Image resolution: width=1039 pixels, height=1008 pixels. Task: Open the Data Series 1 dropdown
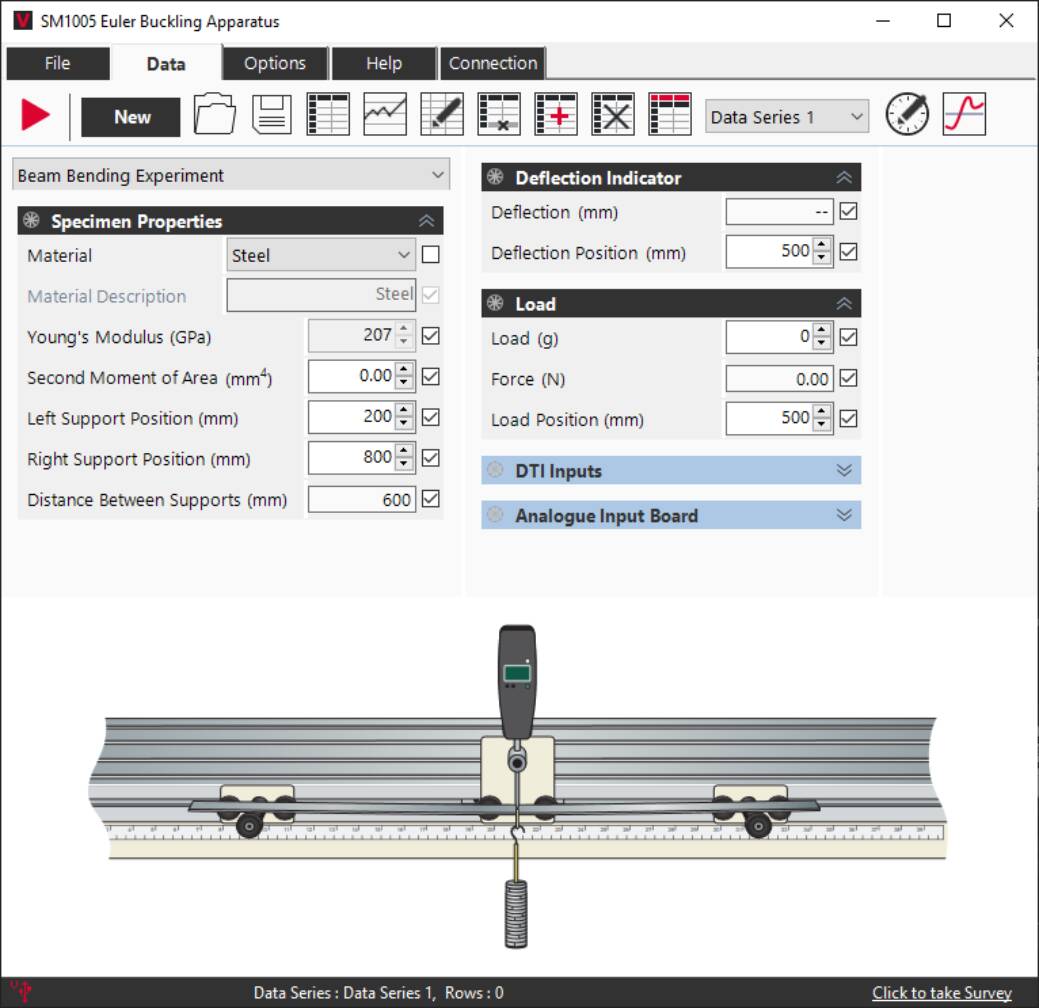tap(786, 117)
